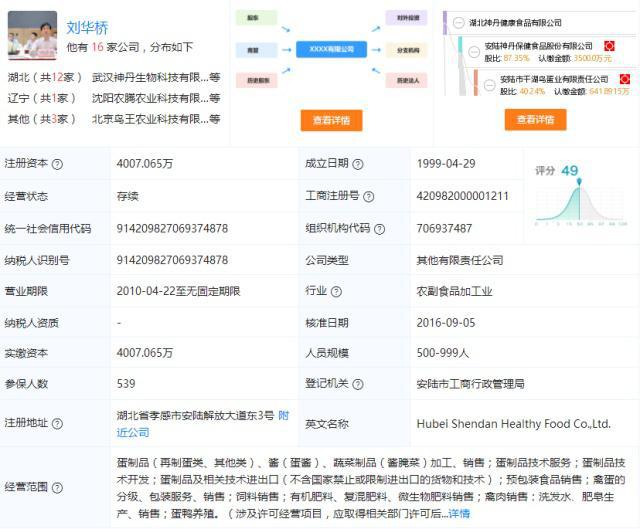Open 农副食品加工业 industry link
This screenshot has height=529, width=640.
pyautogui.click(x=454, y=291)
